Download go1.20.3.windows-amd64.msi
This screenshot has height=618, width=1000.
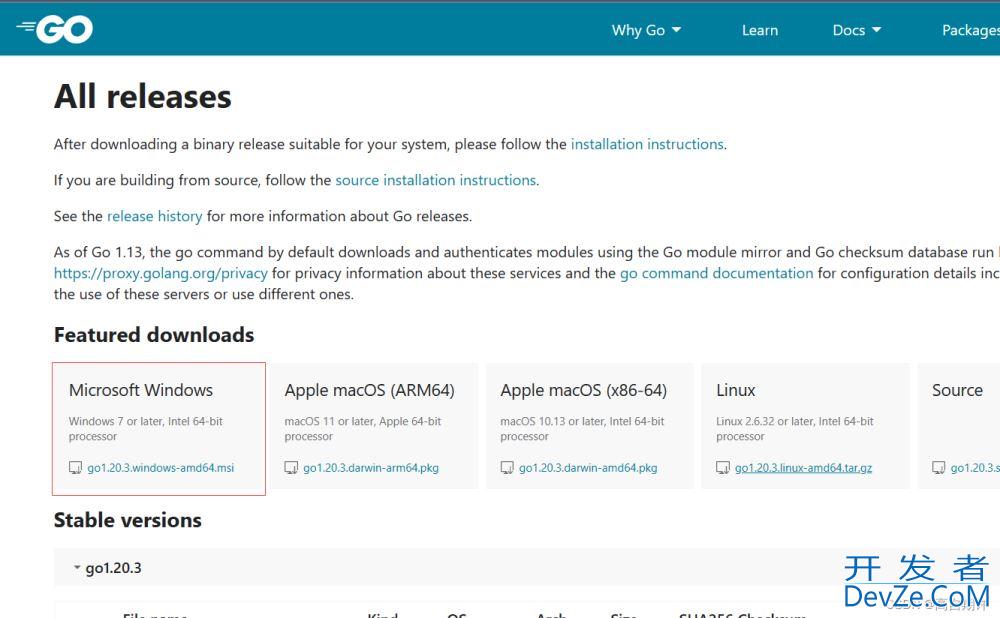pyautogui.click(x=161, y=467)
